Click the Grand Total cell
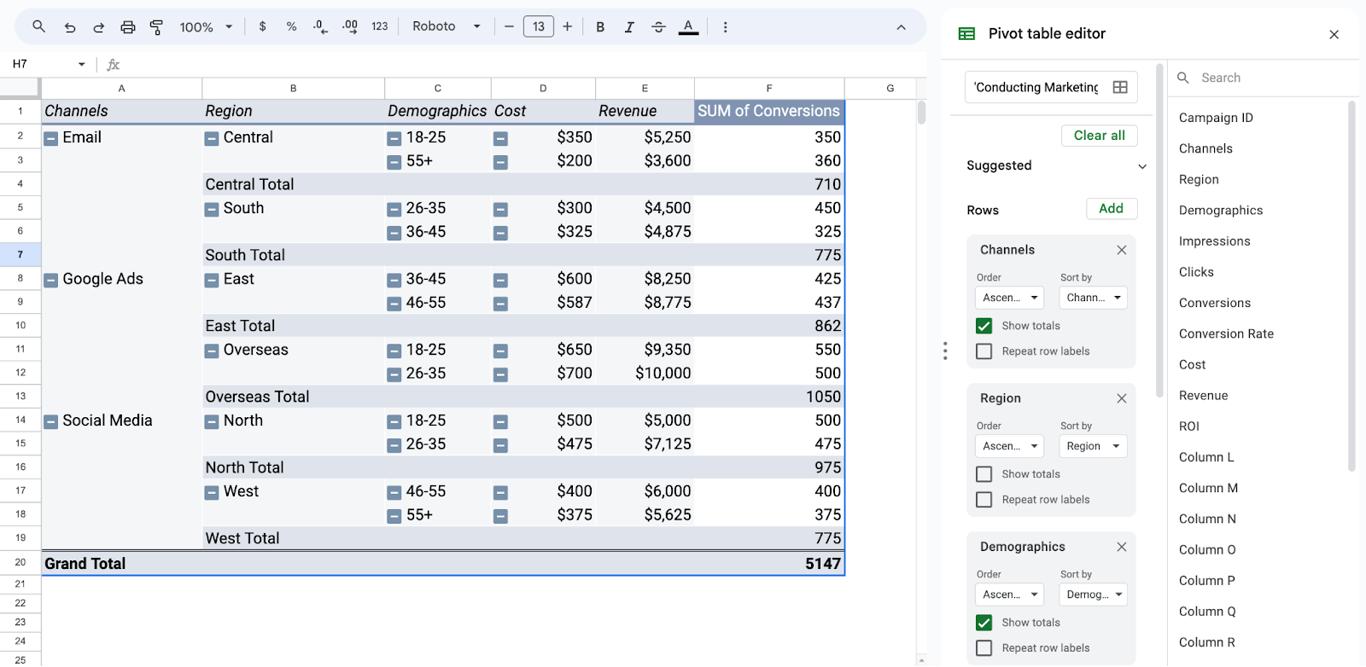The height and width of the screenshot is (667, 1366). point(122,564)
